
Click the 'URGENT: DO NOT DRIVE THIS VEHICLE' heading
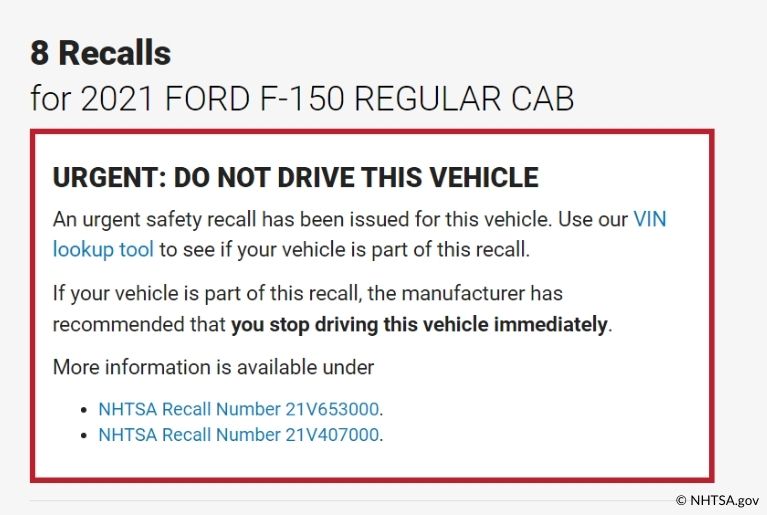coord(295,177)
